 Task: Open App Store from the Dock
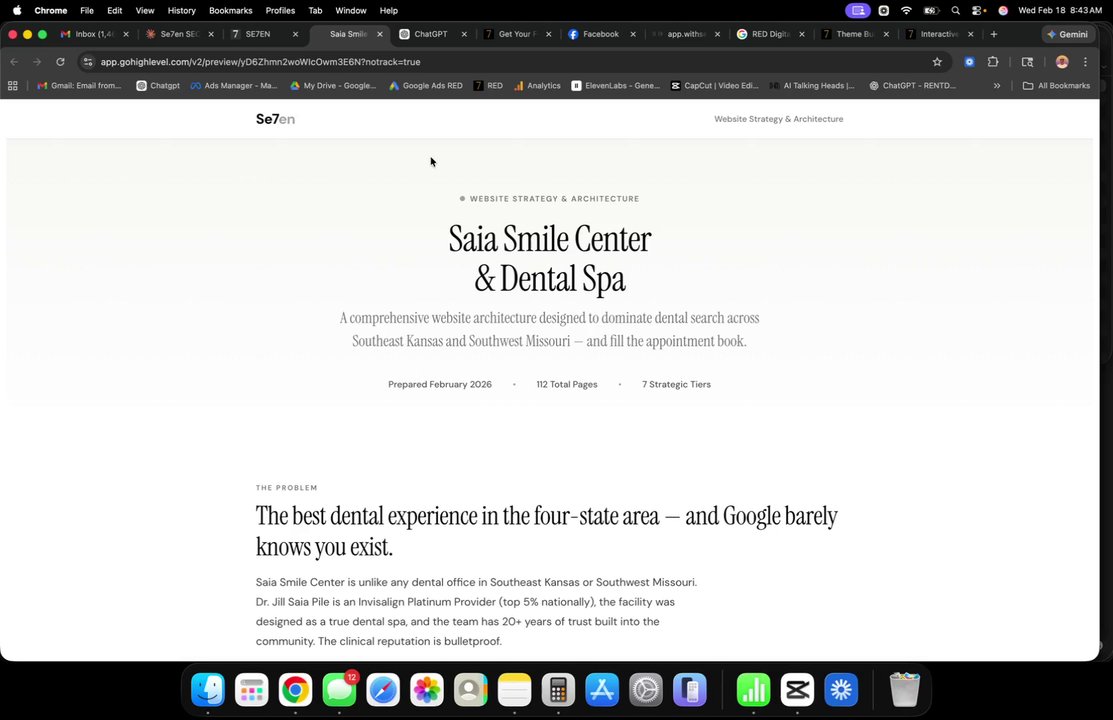[602, 689]
